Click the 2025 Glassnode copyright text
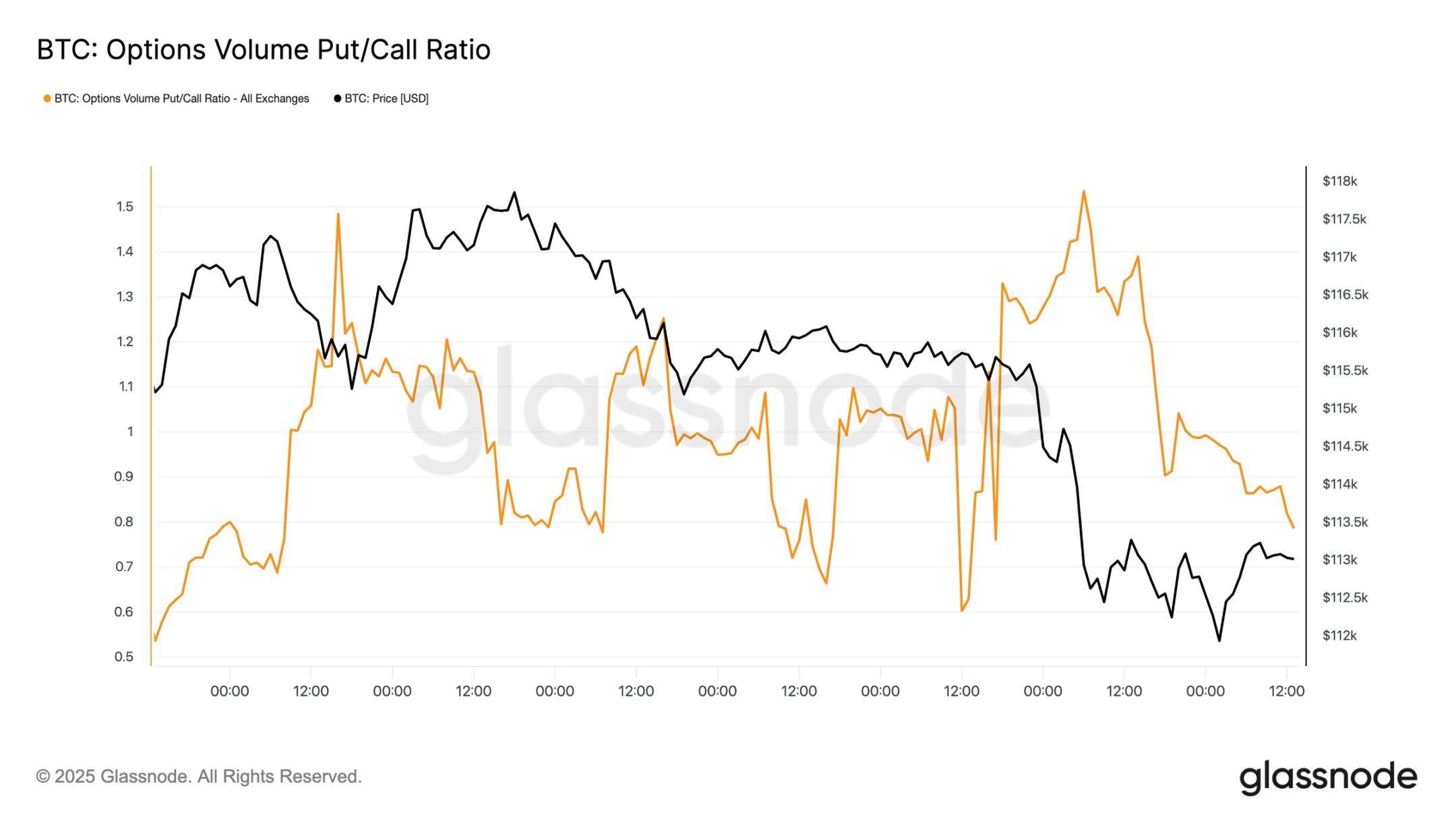The height and width of the screenshot is (819, 1456). [x=199, y=777]
